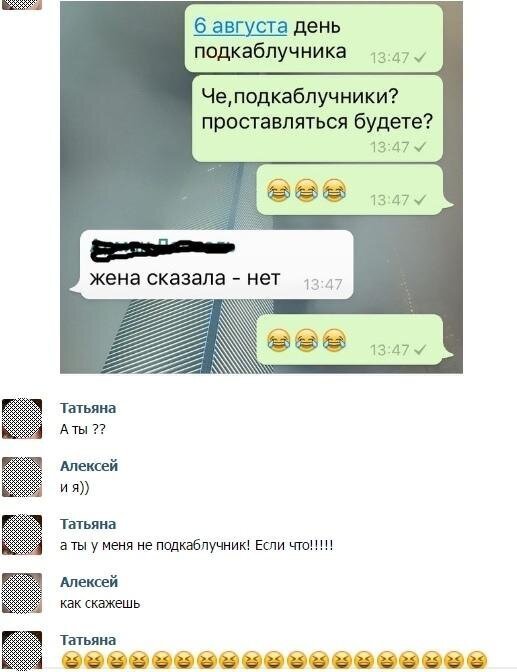The width and height of the screenshot is (517, 672).
Task: Open Татьяна's avatar beside 'А ты ??'
Action: click(22, 419)
